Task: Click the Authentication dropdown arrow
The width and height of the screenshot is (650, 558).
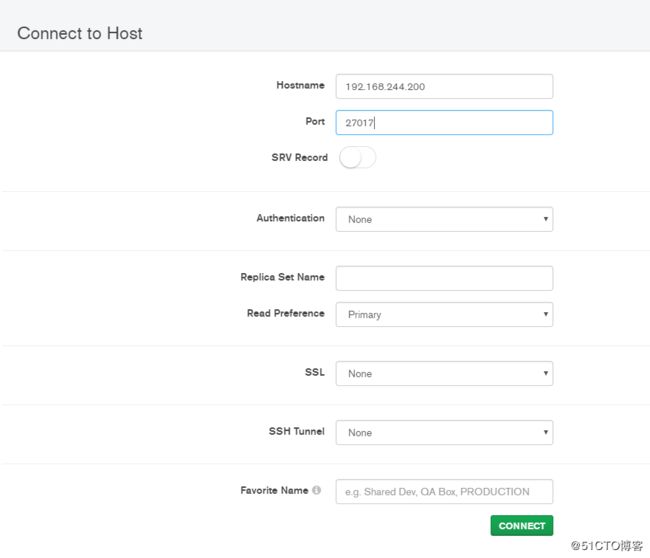Action: click(x=546, y=219)
